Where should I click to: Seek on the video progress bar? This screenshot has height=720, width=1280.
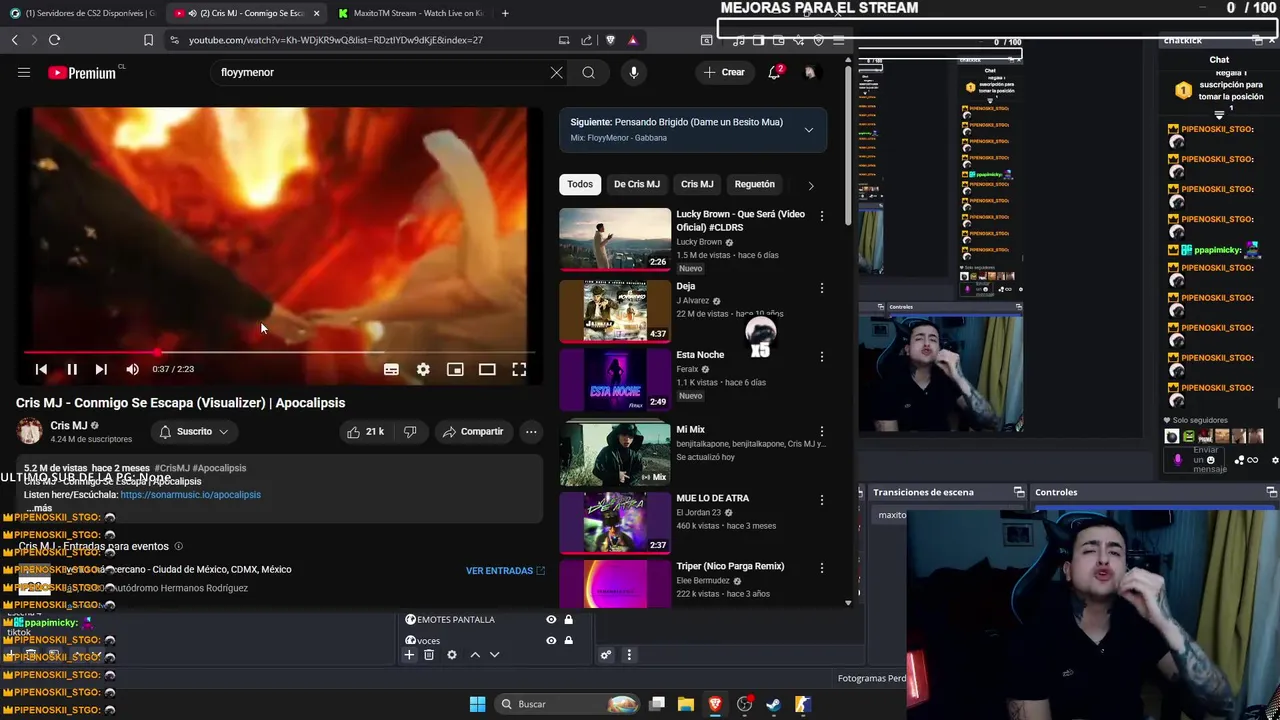[x=279, y=352]
